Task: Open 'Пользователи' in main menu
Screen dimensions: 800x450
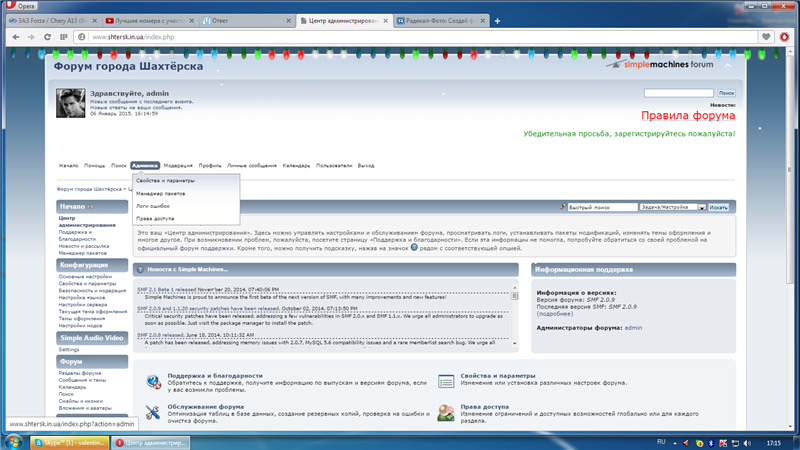Action: click(x=334, y=165)
